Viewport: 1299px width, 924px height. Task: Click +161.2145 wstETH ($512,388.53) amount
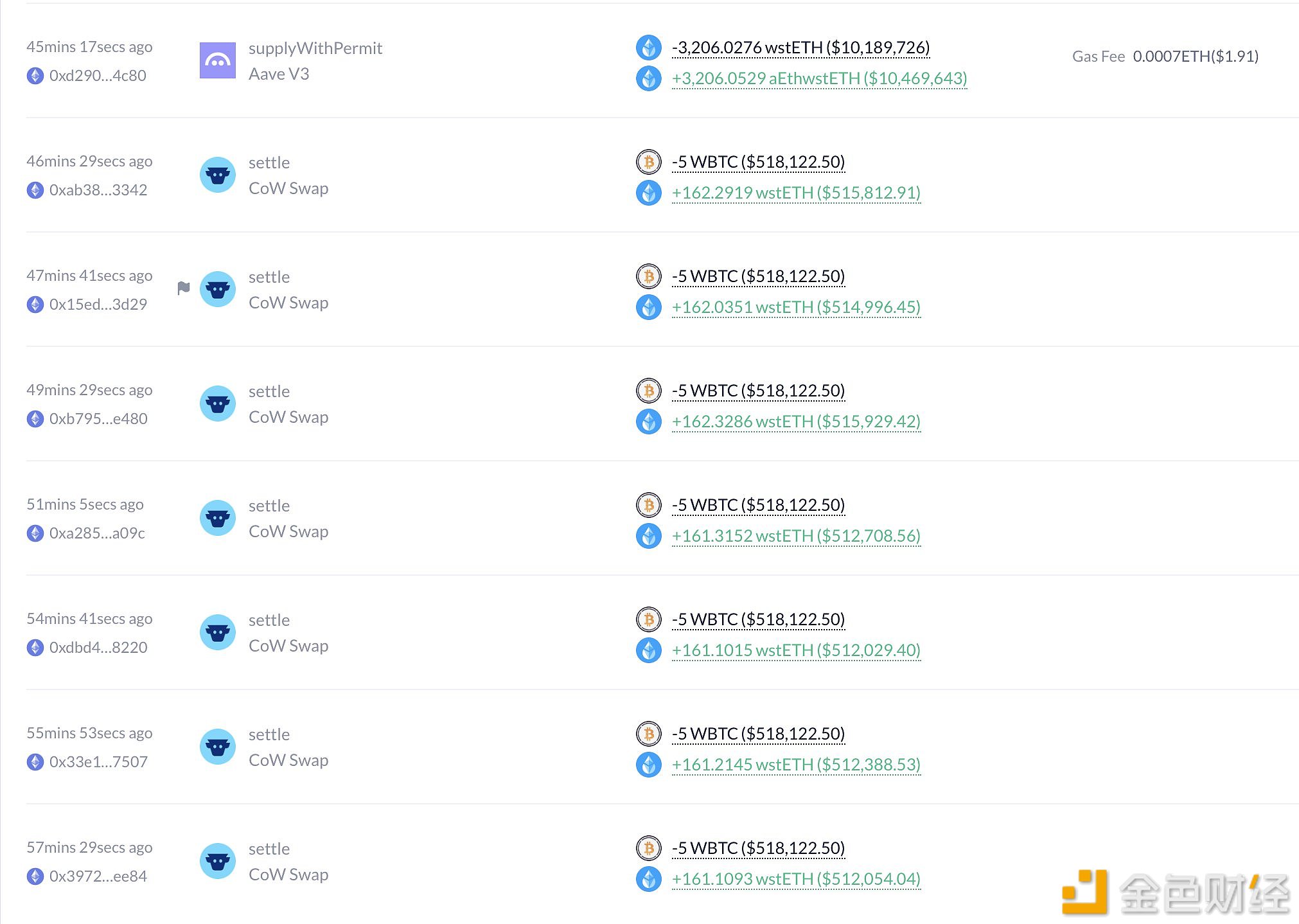pyautogui.click(x=796, y=765)
